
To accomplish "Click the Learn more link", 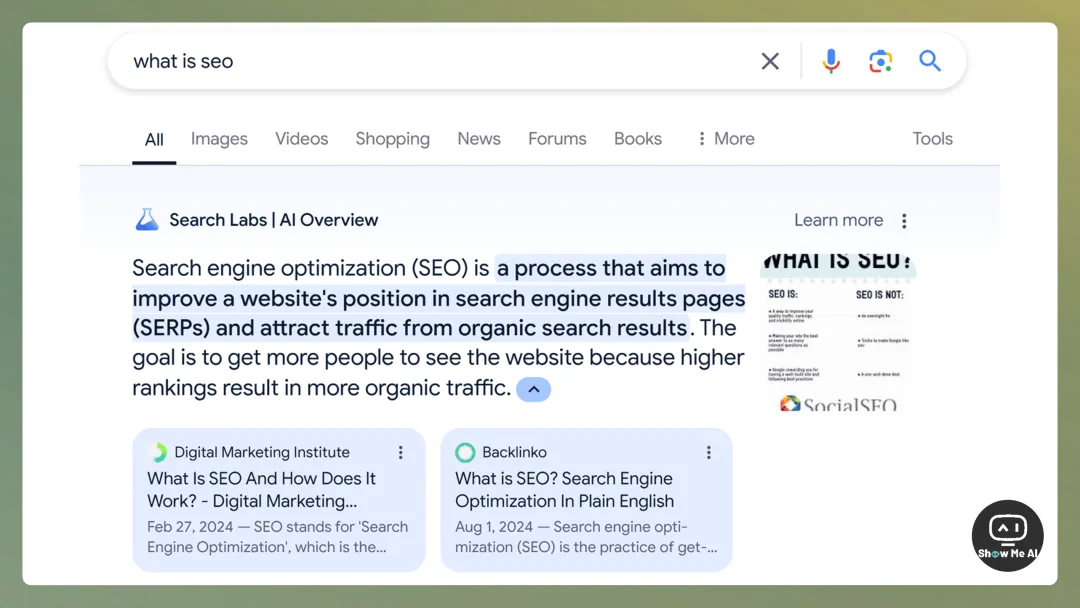I will [x=838, y=220].
